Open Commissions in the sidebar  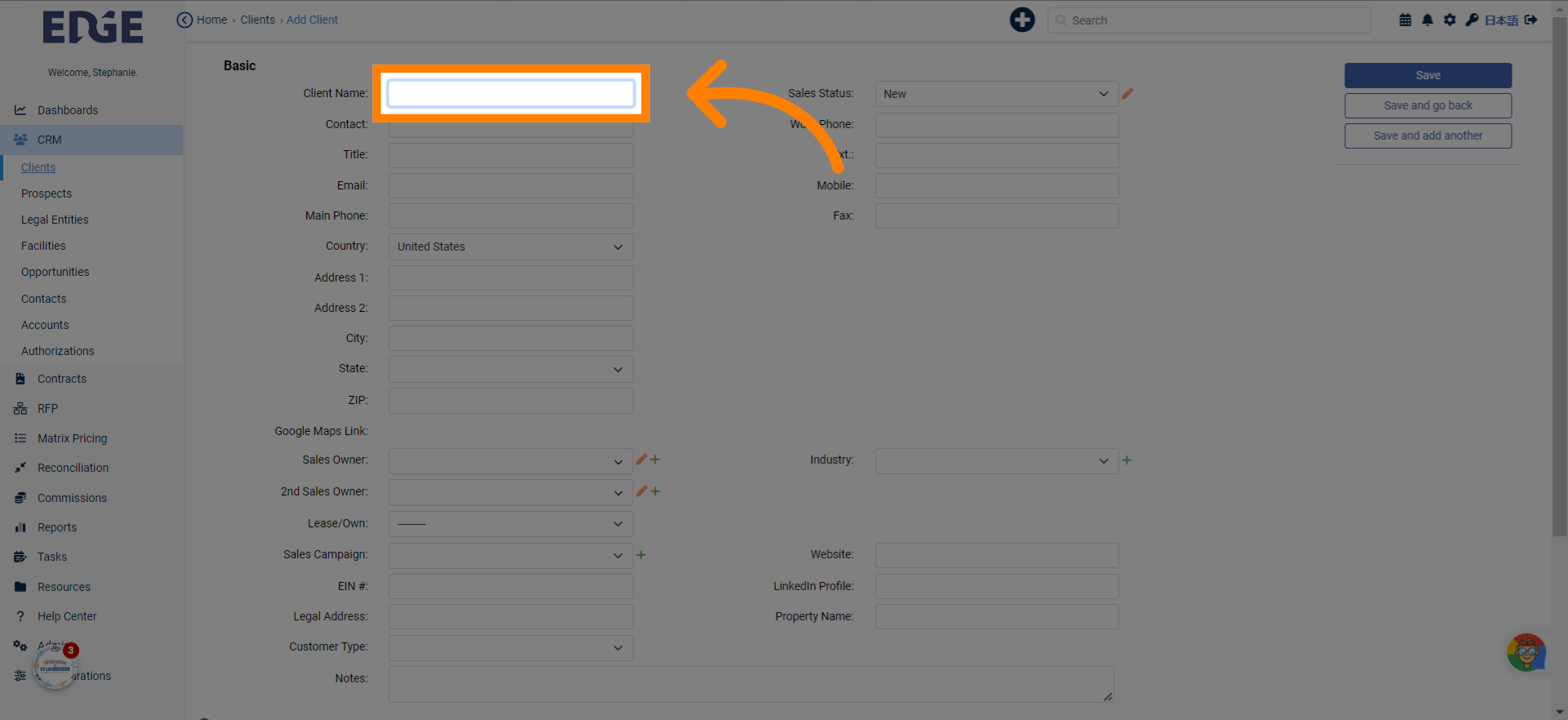91,498
